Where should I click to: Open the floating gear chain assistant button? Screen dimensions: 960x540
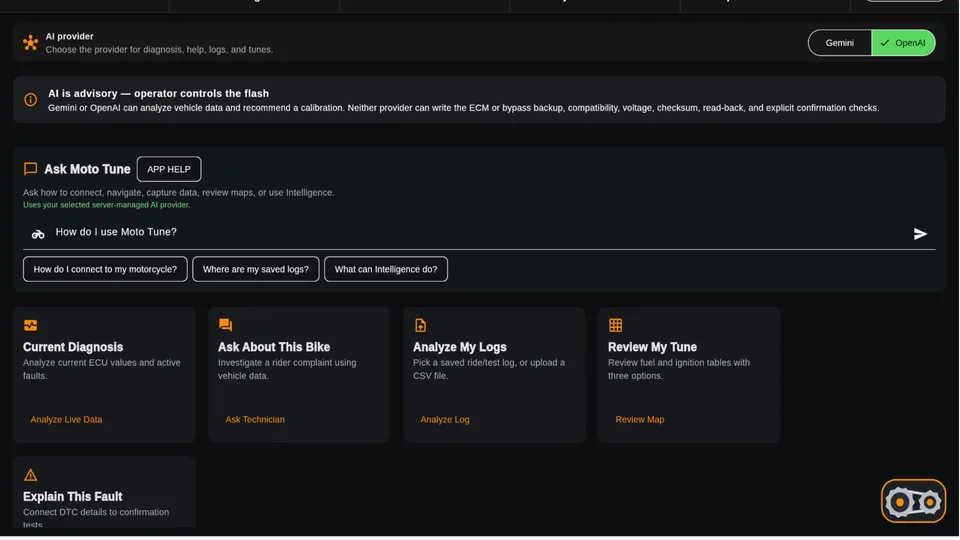point(913,501)
